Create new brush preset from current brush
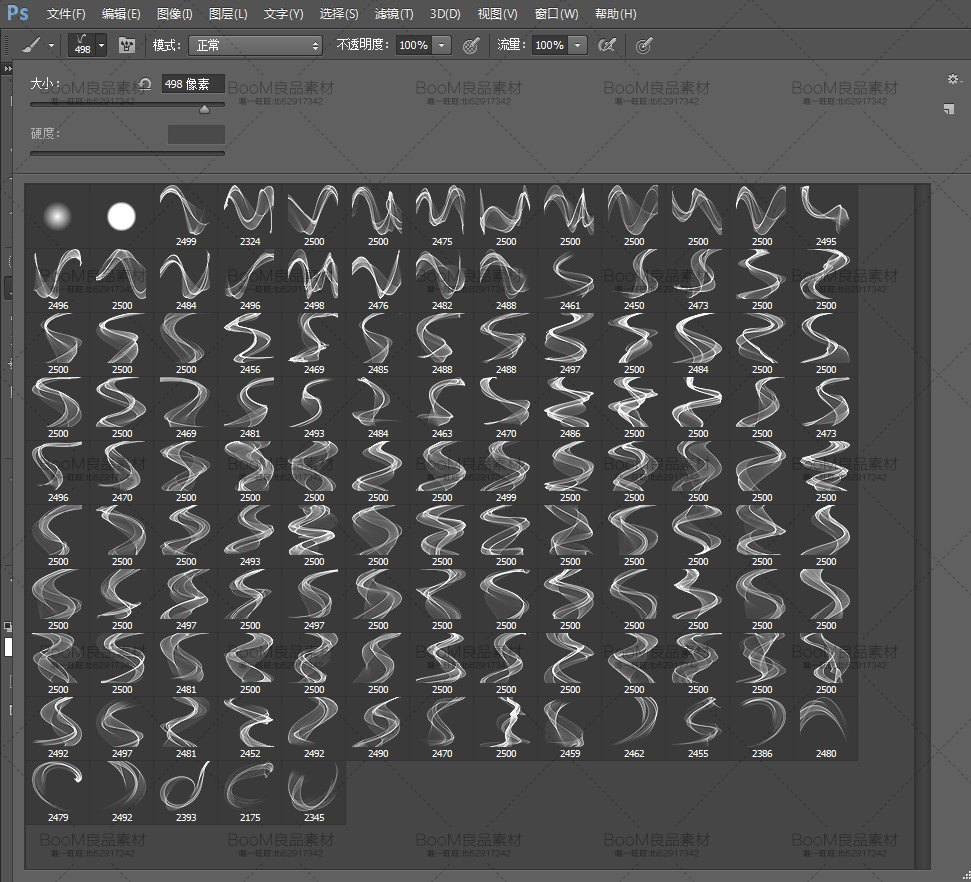Viewport: 971px width, 882px height. (x=948, y=109)
